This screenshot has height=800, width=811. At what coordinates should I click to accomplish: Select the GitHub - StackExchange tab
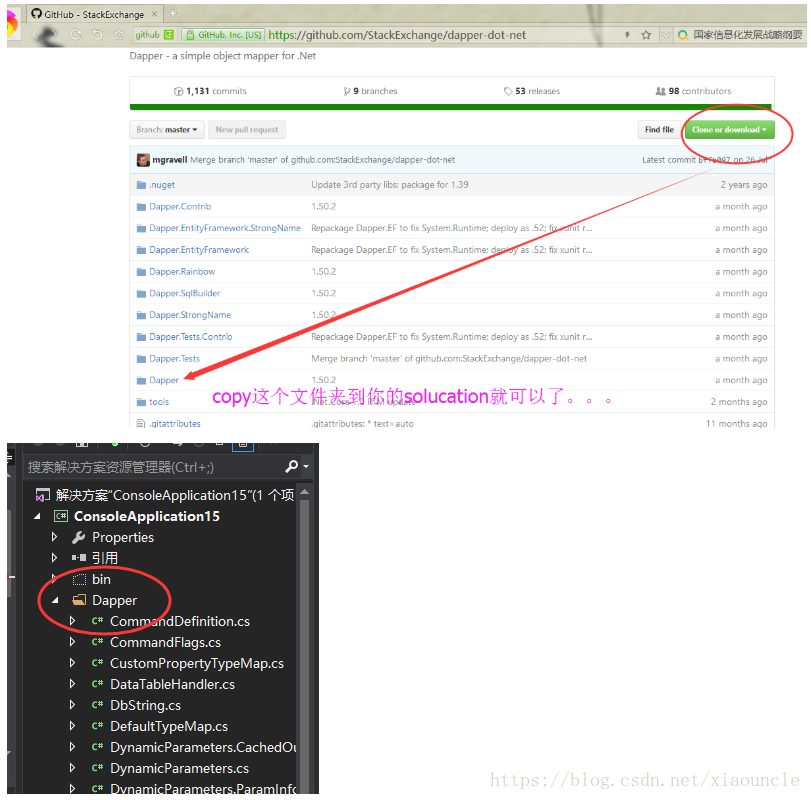(x=94, y=14)
